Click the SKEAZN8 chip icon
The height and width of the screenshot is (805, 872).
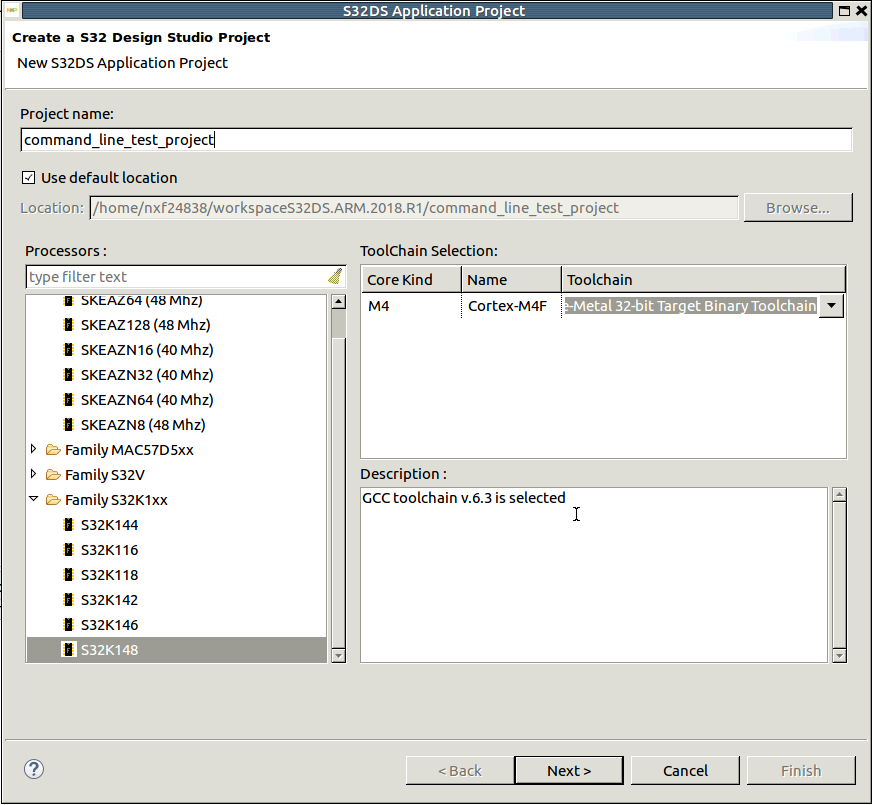pyautogui.click(x=68, y=425)
